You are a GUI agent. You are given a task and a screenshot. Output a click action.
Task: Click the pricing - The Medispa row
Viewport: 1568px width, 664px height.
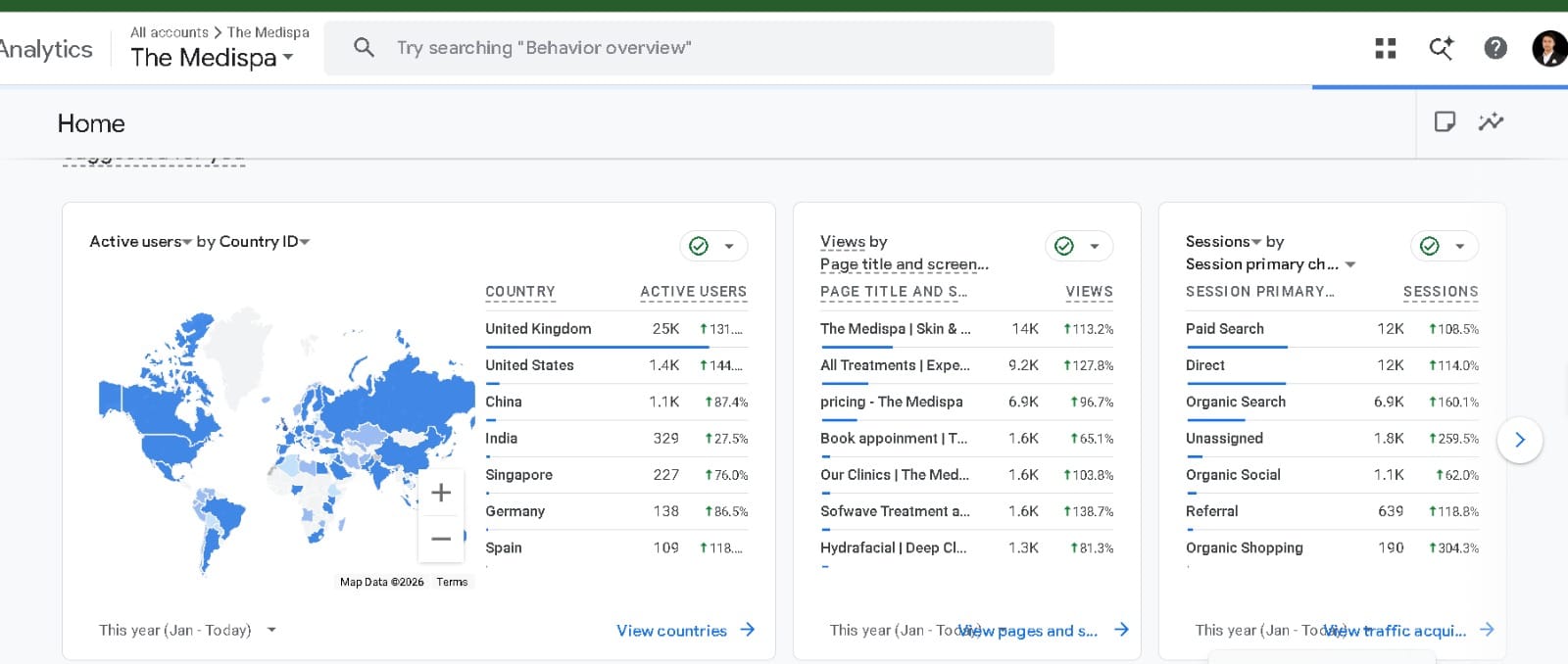pyautogui.click(x=967, y=402)
